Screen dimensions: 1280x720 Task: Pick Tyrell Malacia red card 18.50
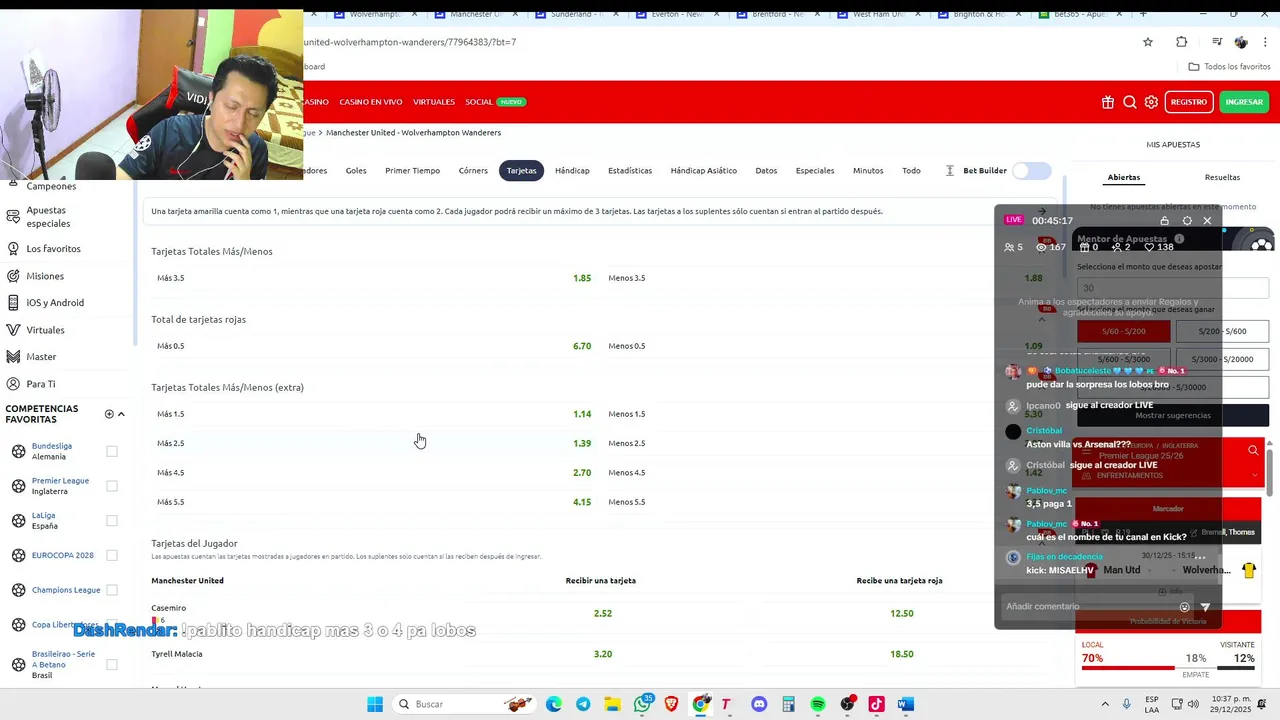click(901, 654)
